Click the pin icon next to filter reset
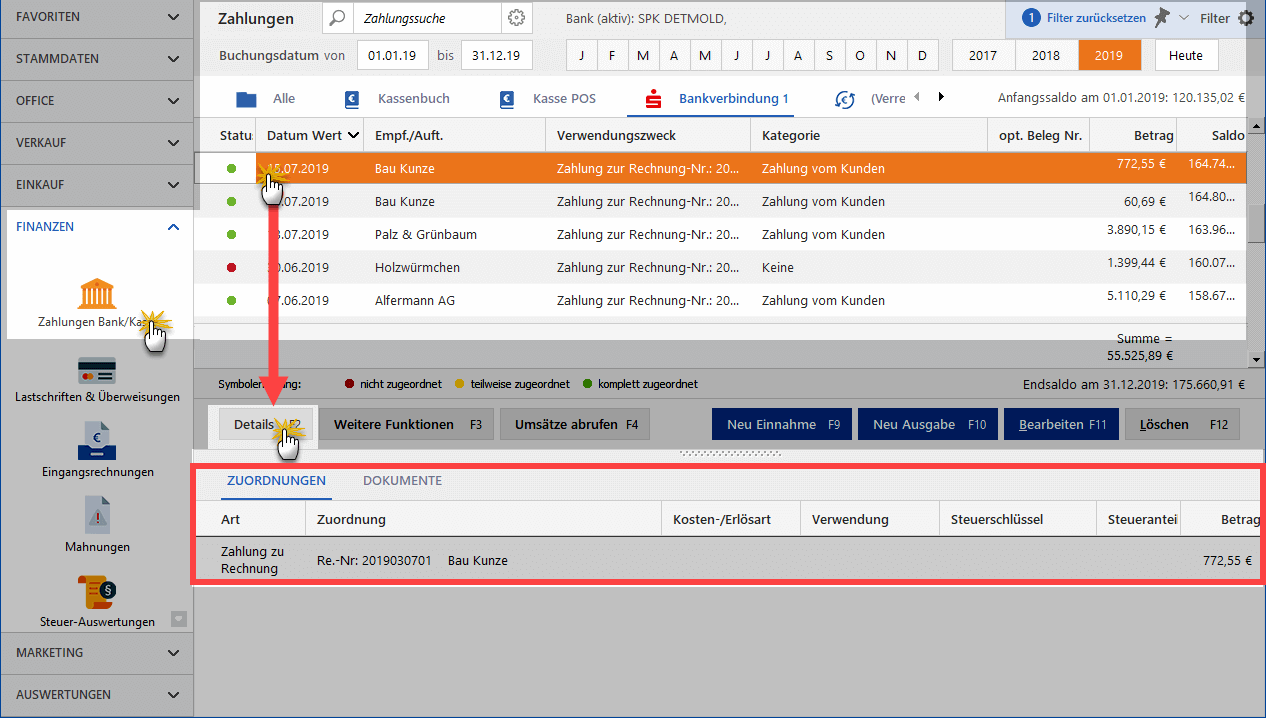This screenshot has height=718, width=1266. (x=1161, y=18)
